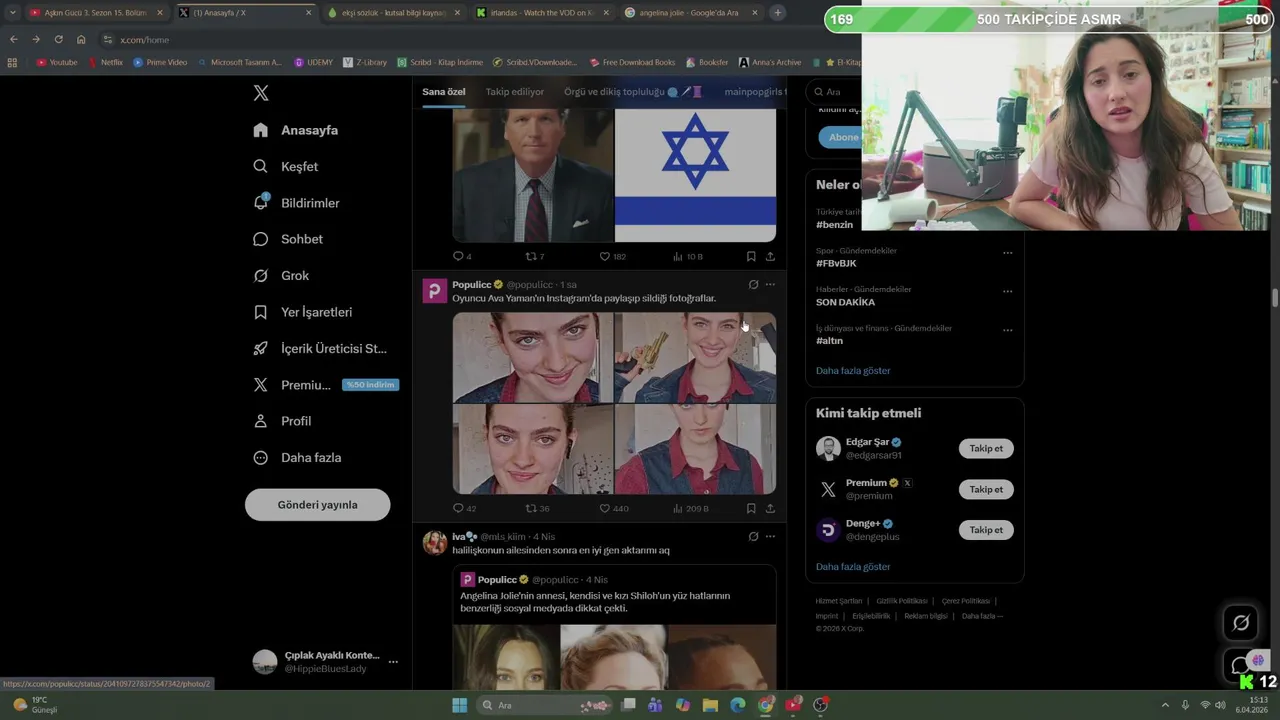Reload the page
The image size is (1280, 720).
click(x=58, y=39)
